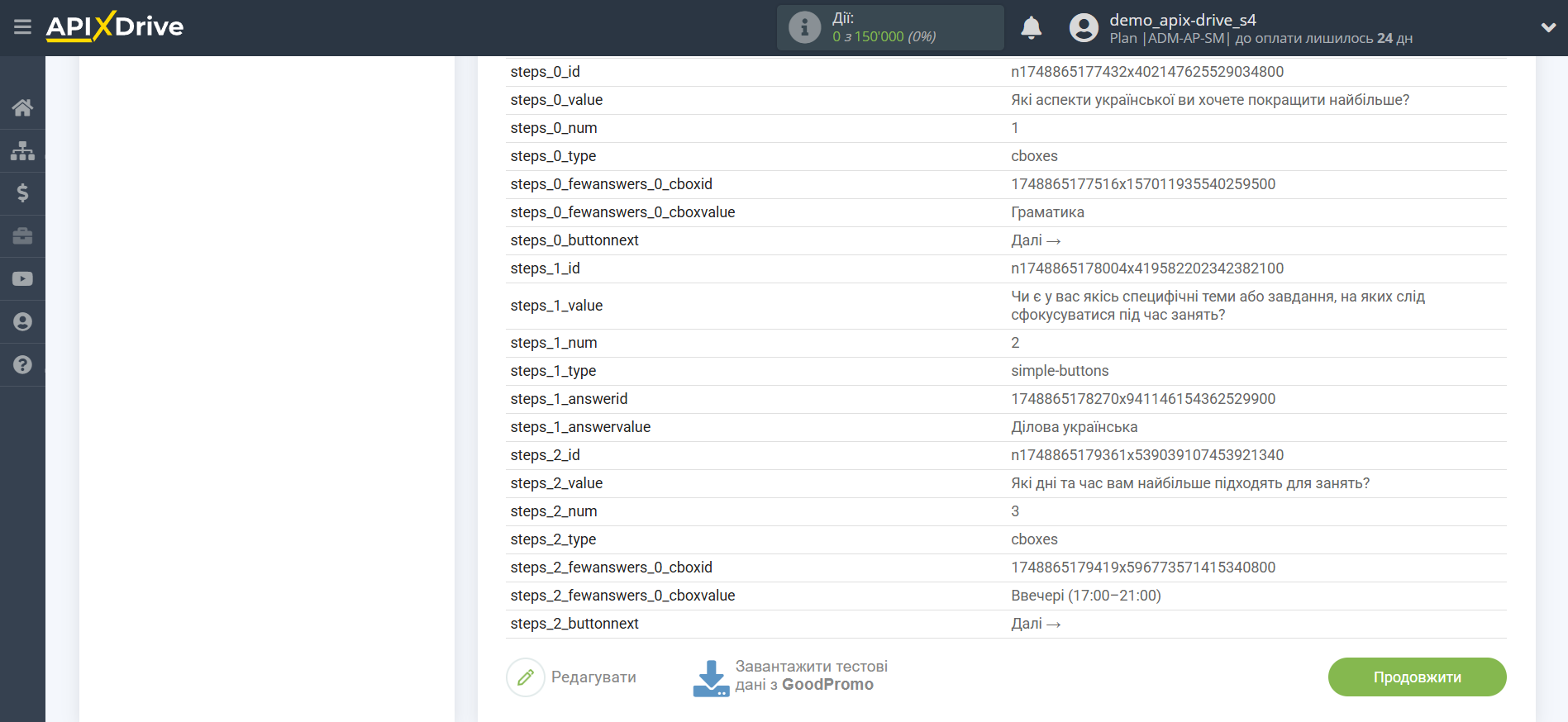The image size is (1568, 722).
Task: Open the info icon for actions
Action: 804,27
